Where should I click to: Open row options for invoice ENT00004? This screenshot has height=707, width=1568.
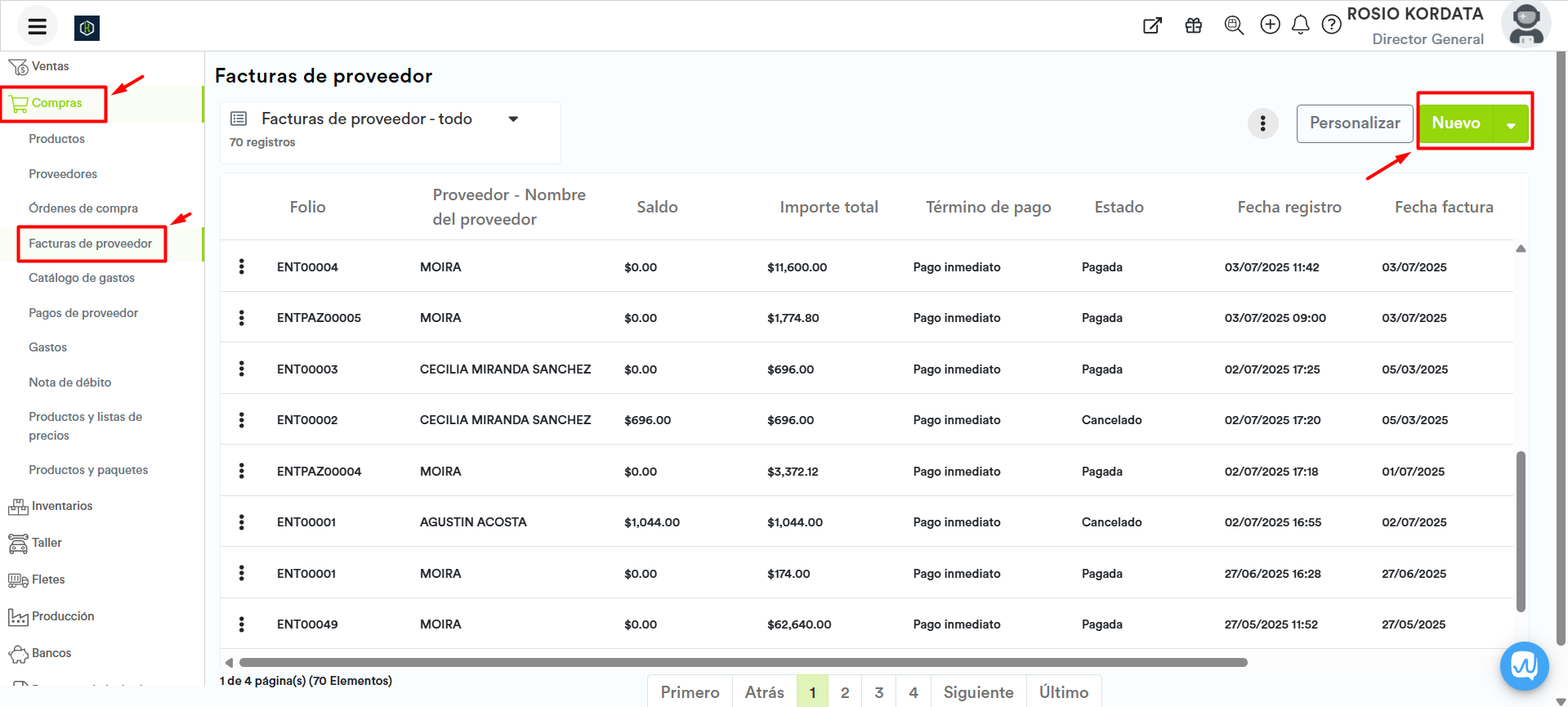(242, 266)
